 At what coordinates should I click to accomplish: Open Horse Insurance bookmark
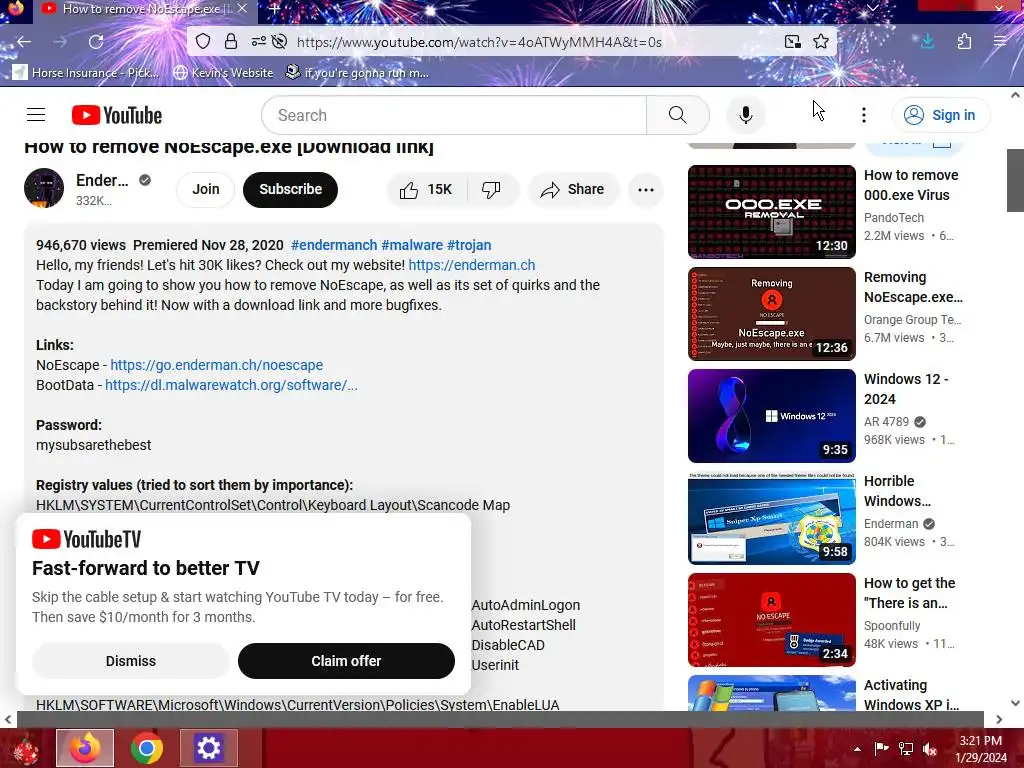click(x=86, y=72)
